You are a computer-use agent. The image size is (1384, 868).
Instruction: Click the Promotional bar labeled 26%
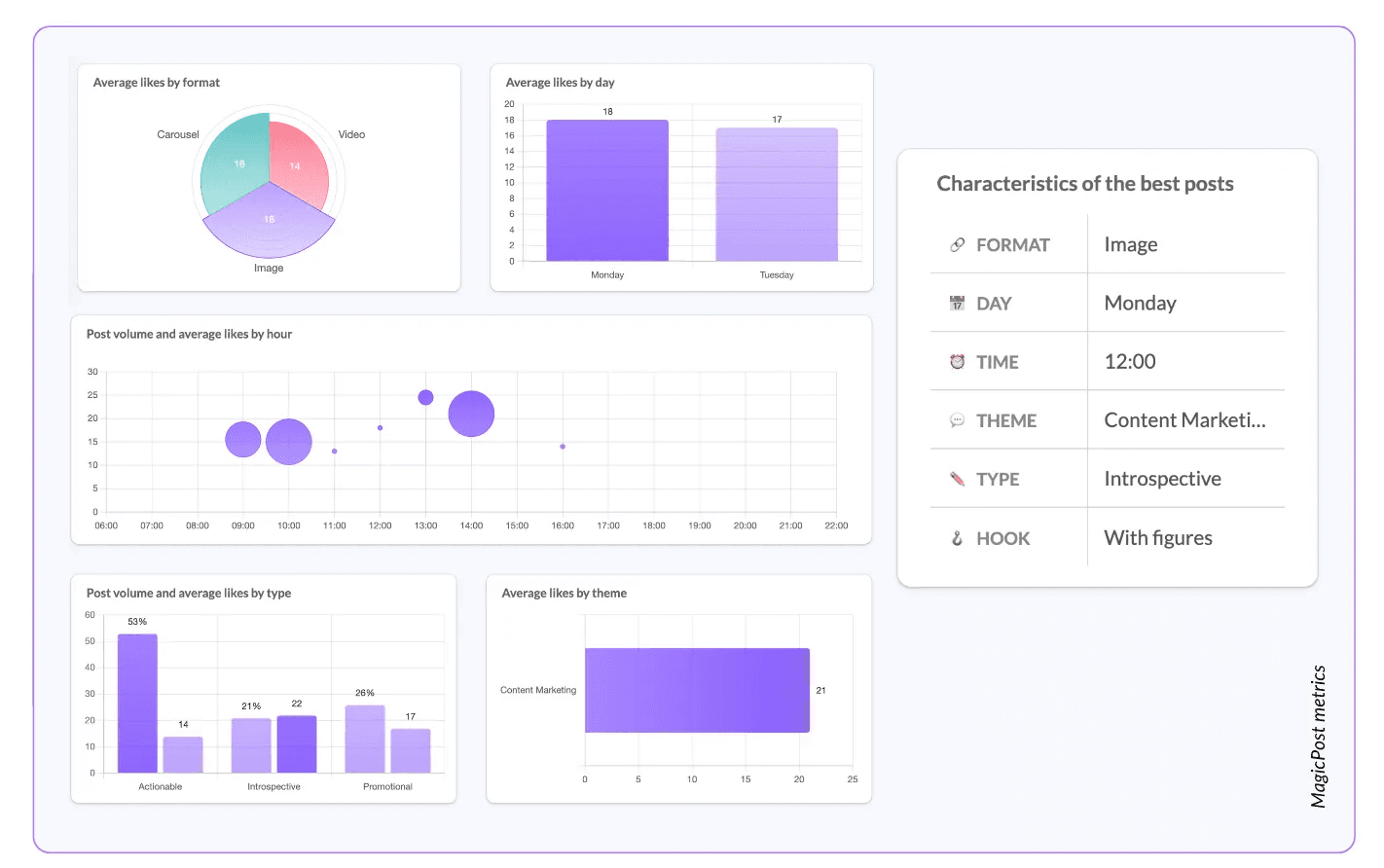click(x=365, y=740)
